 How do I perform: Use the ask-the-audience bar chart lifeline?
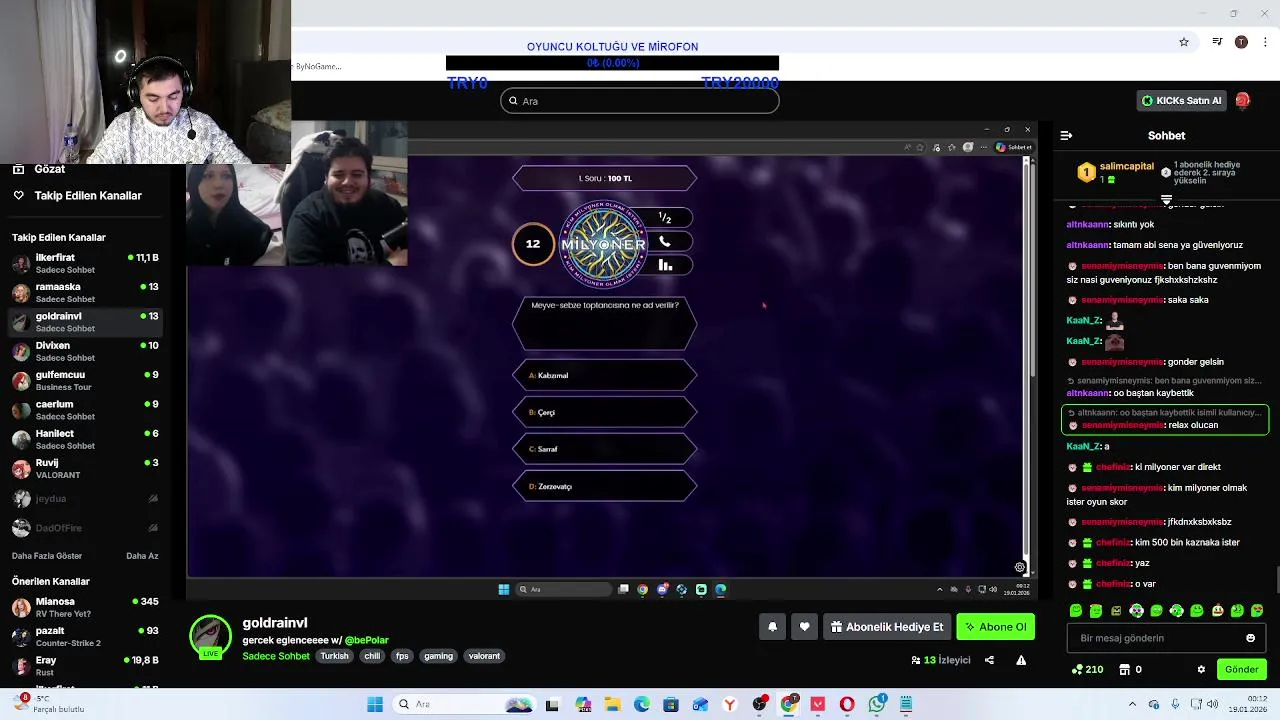coord(665,265)
